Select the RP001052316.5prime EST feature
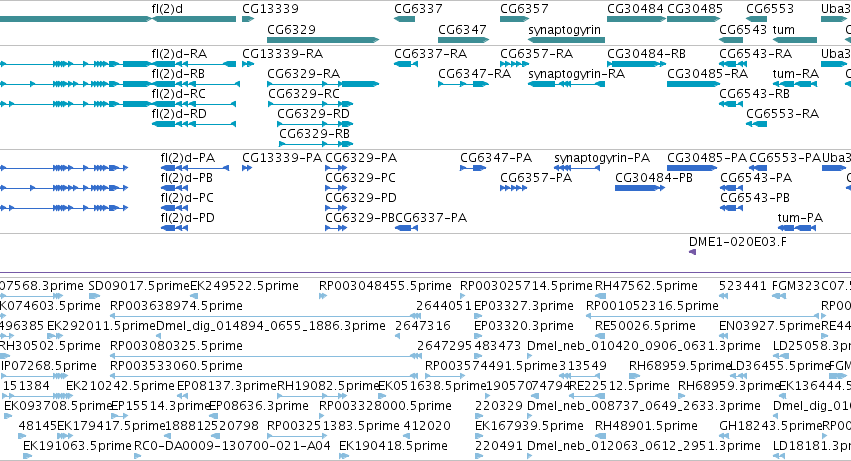The height and width of the screenshot is (461, 851). [702, 316]
